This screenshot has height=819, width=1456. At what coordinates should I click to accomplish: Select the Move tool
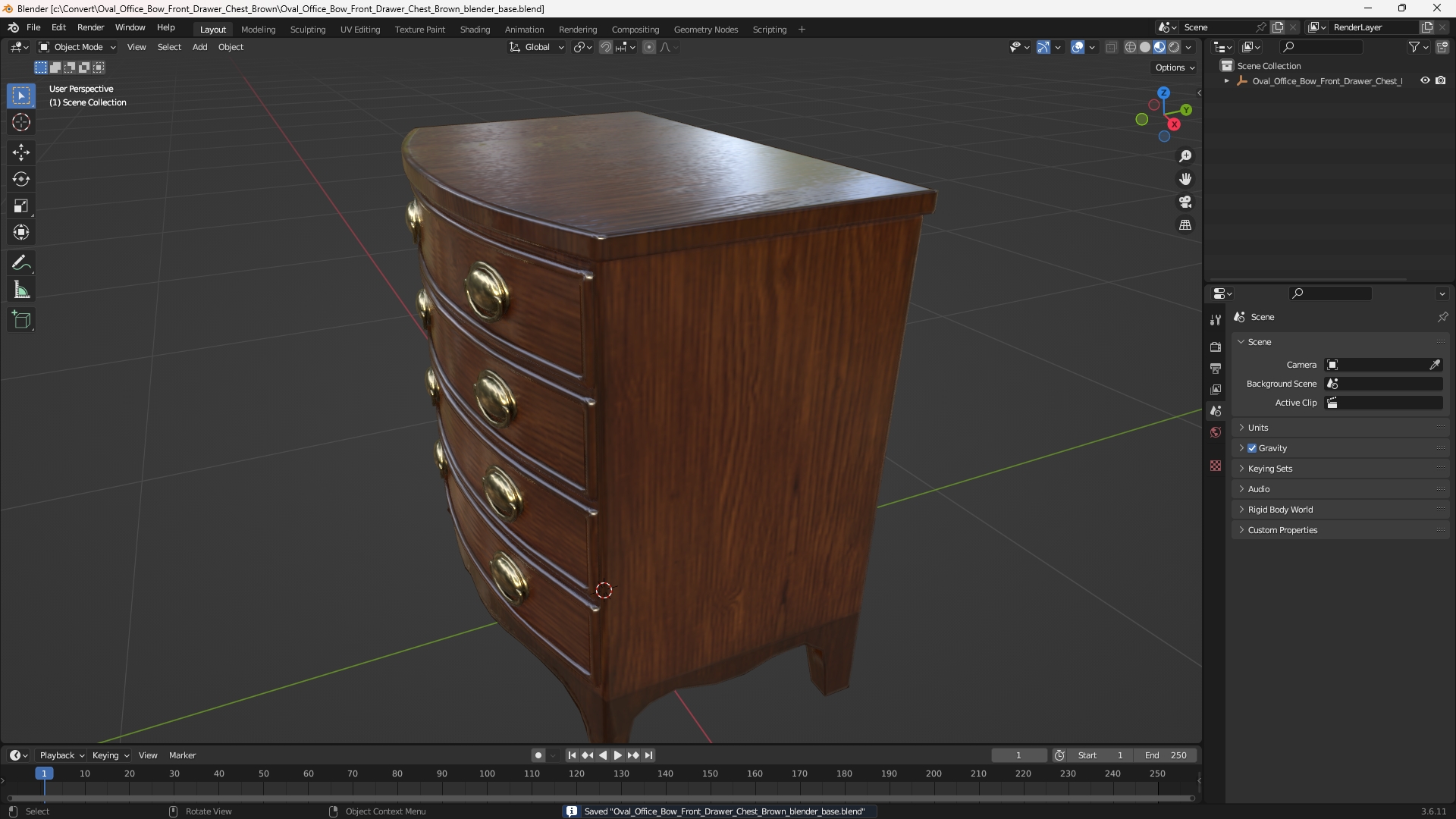(21, 152)
